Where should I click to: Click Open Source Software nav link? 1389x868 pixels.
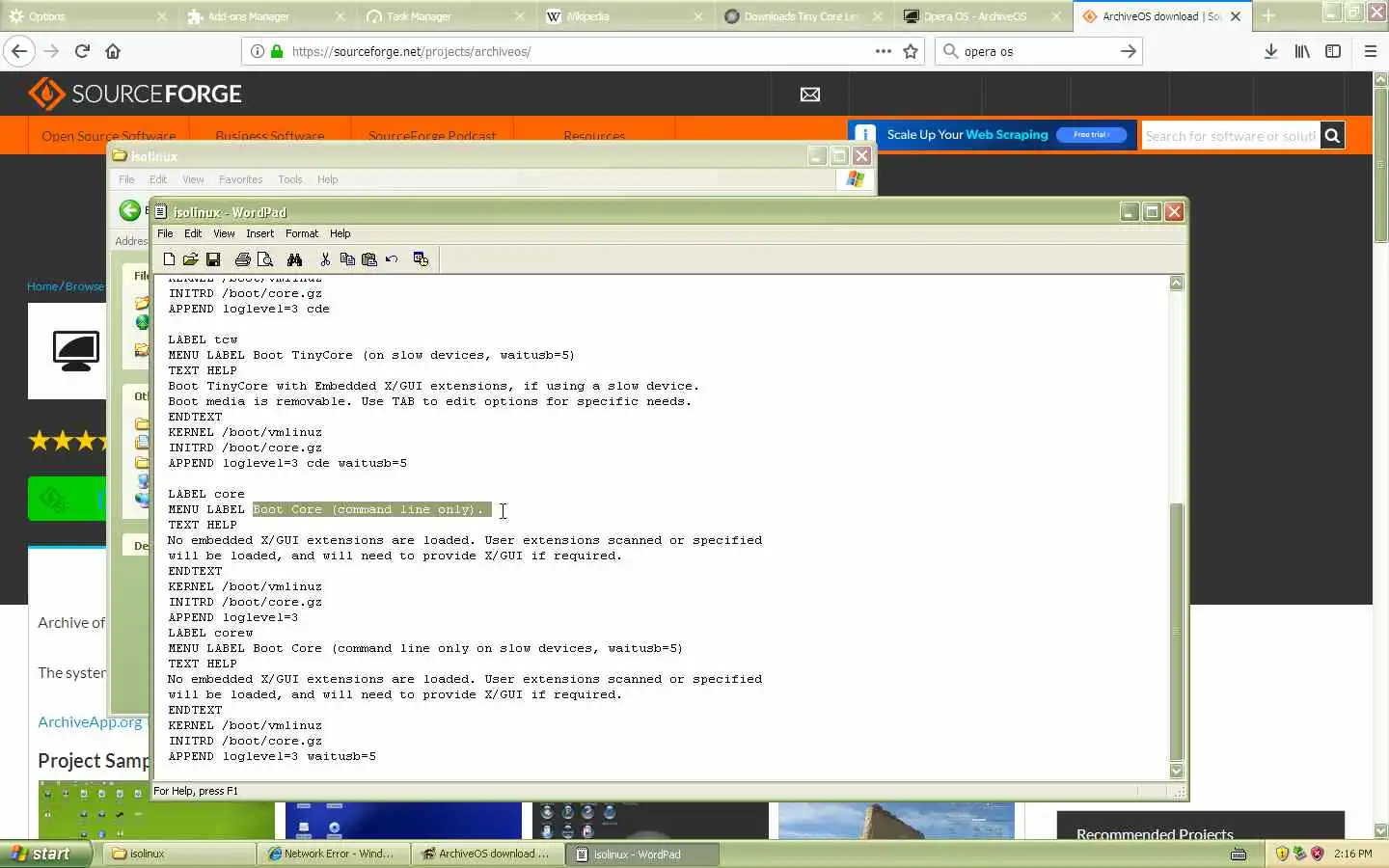tap(109, 136)
